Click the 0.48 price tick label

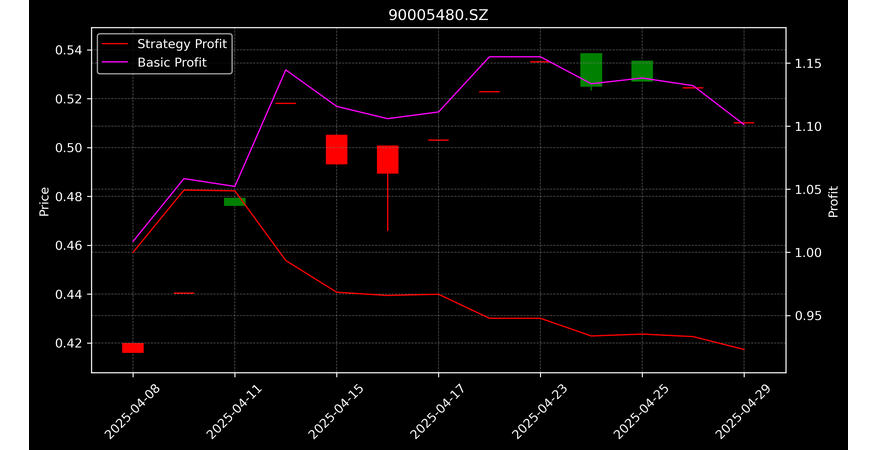point(68,197)
